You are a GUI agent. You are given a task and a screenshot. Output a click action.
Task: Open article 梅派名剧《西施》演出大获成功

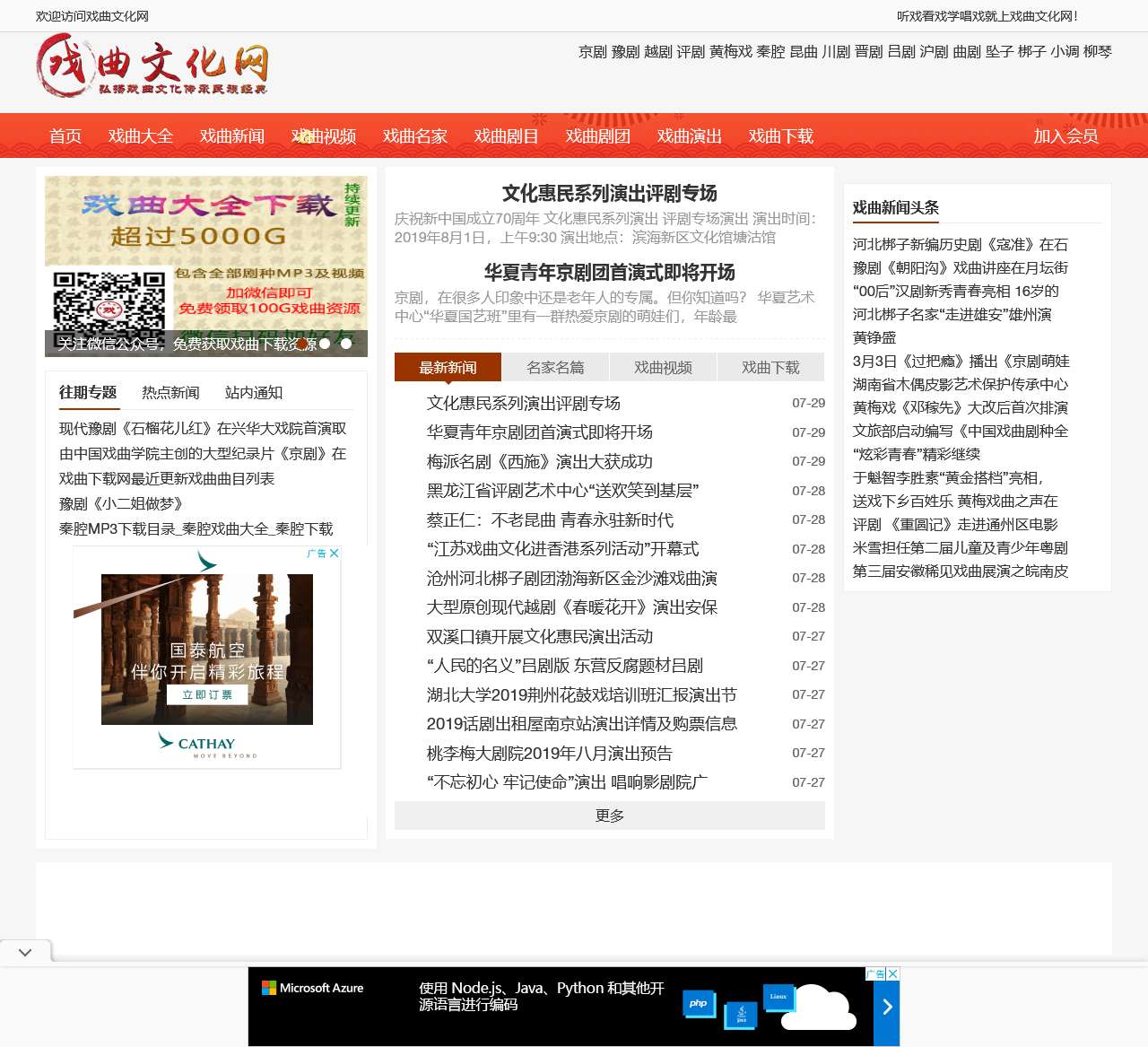click(x=539, y=461)
